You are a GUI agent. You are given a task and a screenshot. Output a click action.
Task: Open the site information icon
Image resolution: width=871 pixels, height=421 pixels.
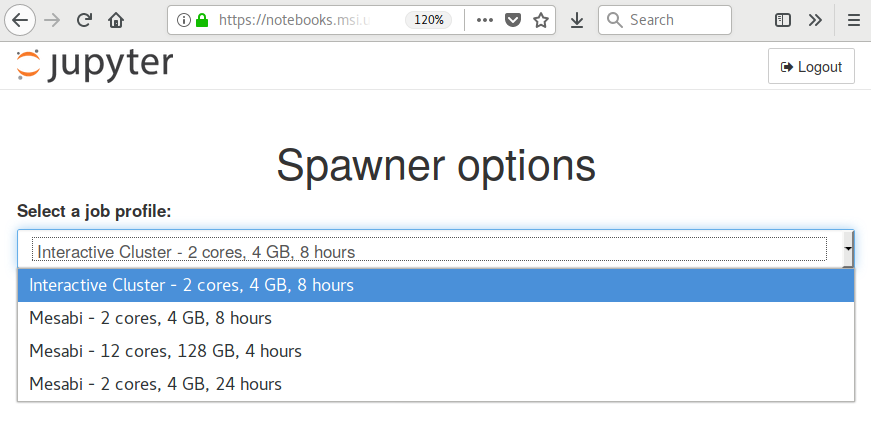pos(184,20)
